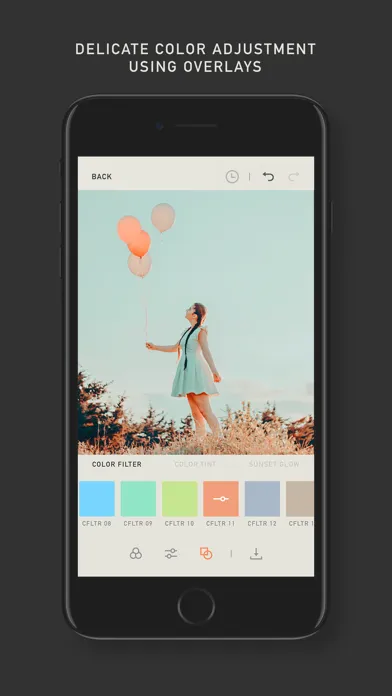
Task: Click the CFLTR 08 label
Action: click(x=97, y=524)
